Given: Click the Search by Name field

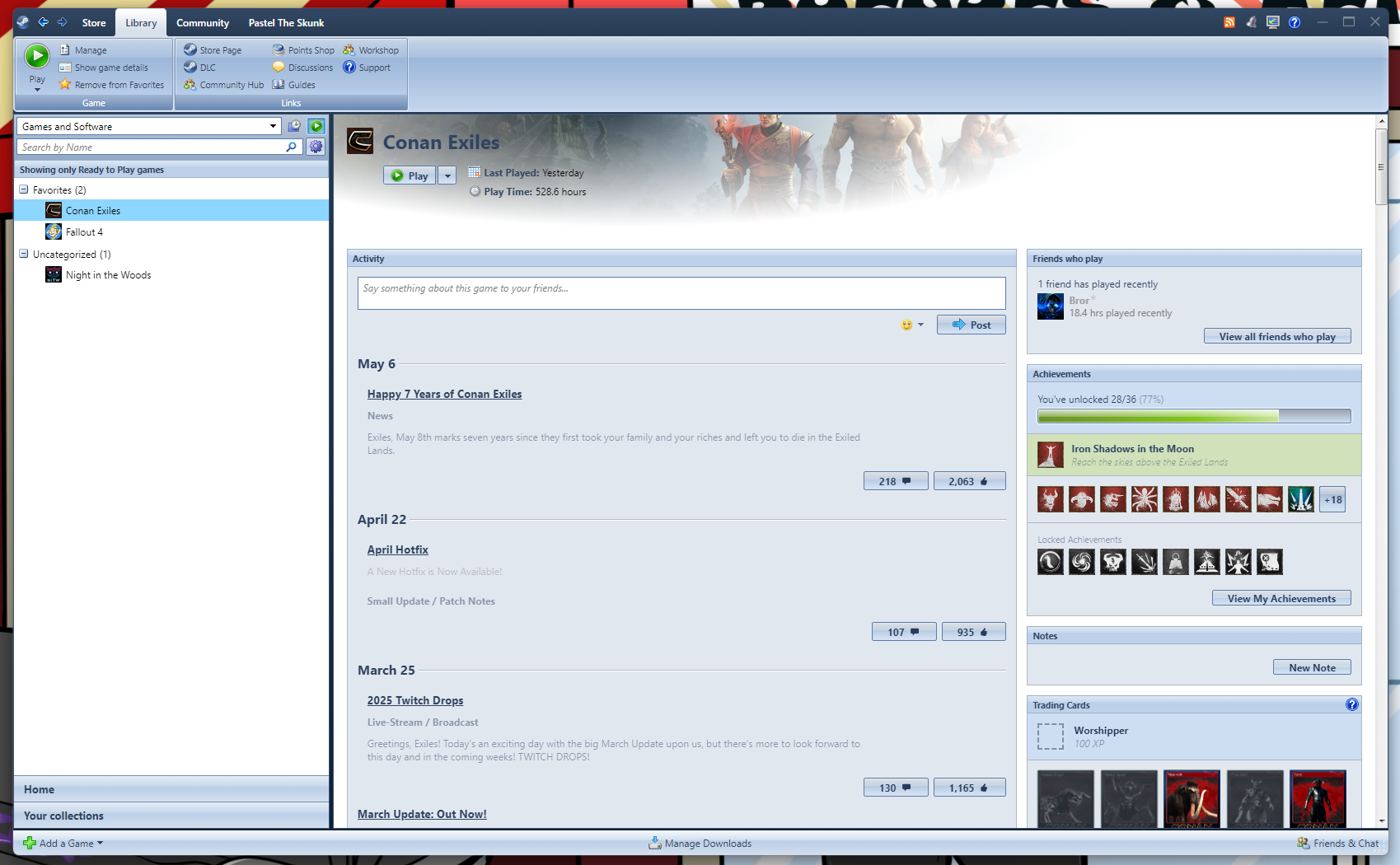Looking at the screenshot, I should point(159,147).
